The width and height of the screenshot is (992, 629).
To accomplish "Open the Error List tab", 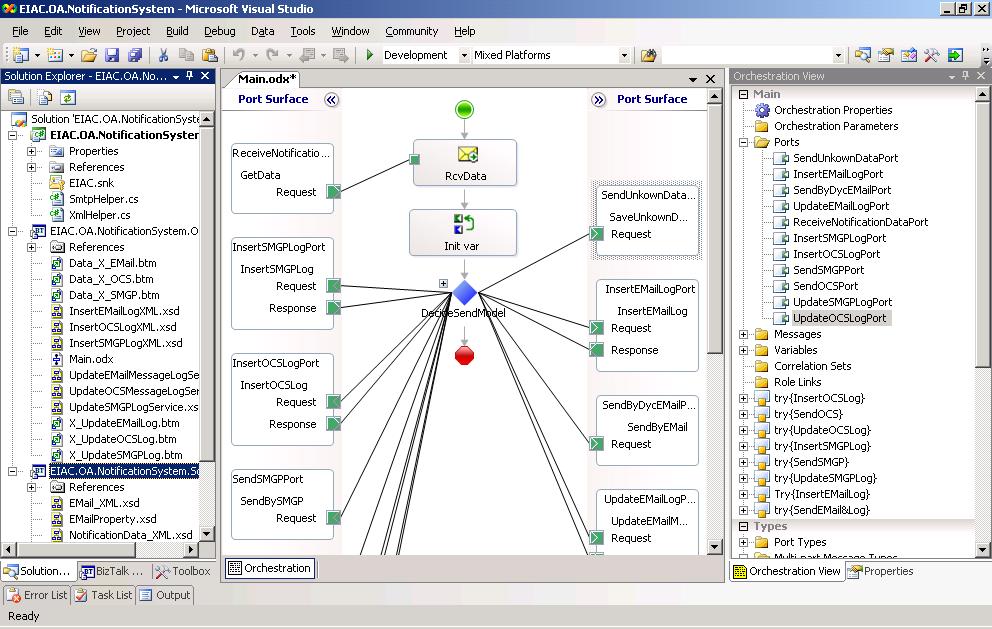I will pyautogui.click(x=37, y=595).
